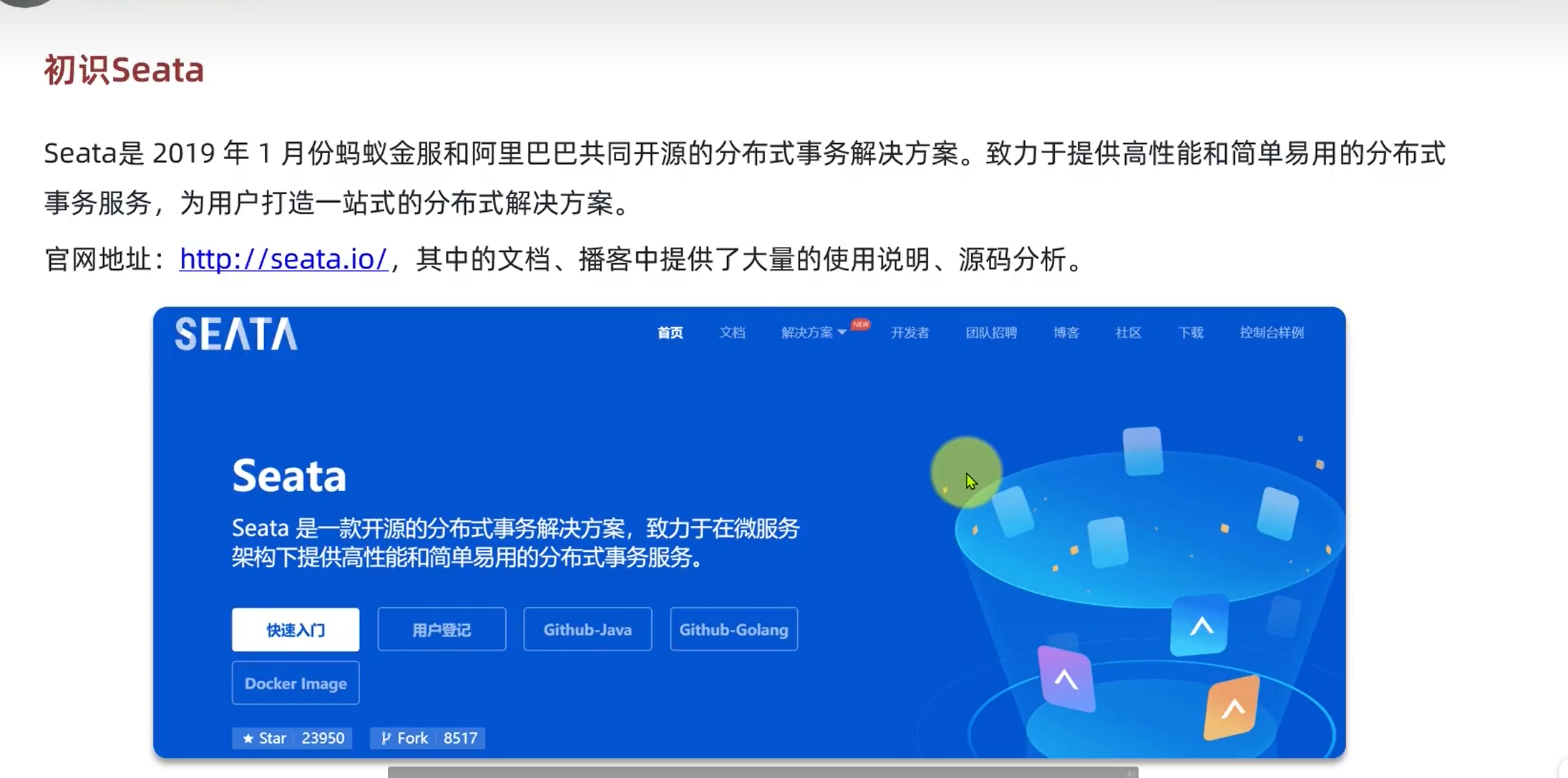1568x778 pixels.
Task: Click the SEATA logo in header
Action: [236, 334]
